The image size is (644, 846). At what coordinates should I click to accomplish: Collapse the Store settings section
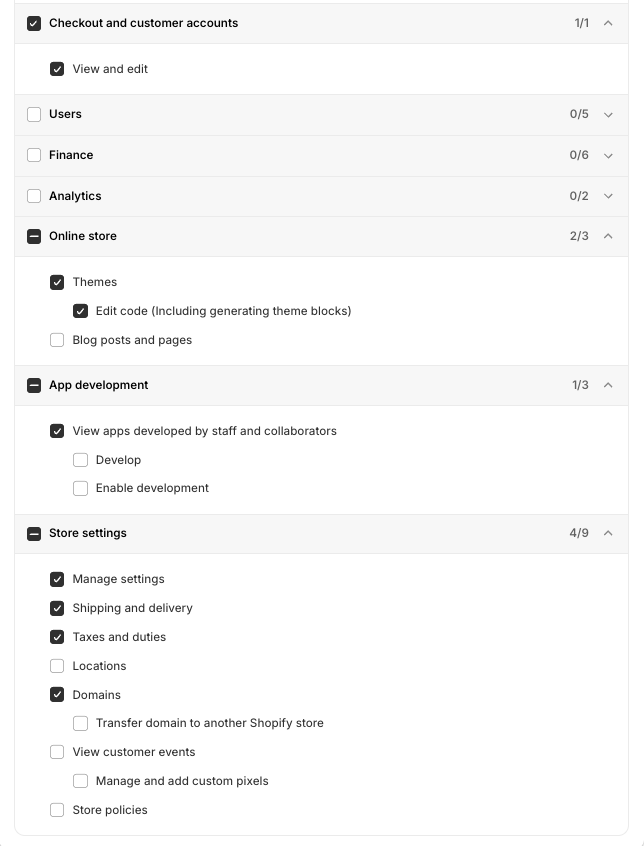click(x=608, y=533)
